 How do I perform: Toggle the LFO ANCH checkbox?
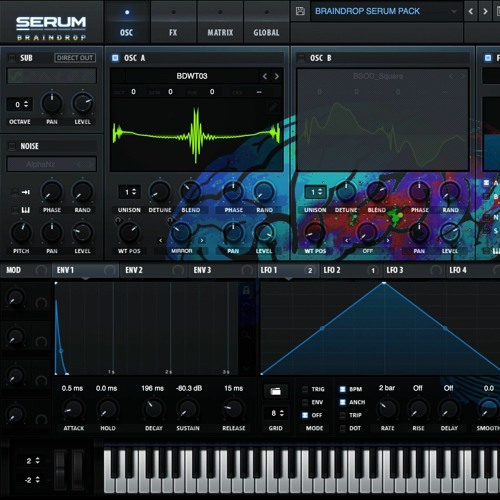click(x=342, y=402)
